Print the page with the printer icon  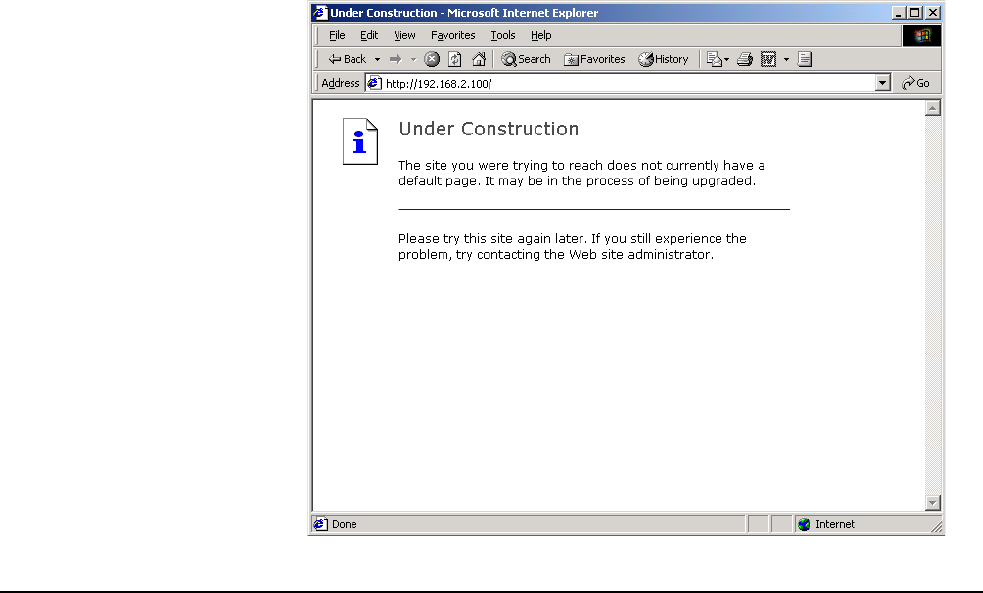(745, 59)
